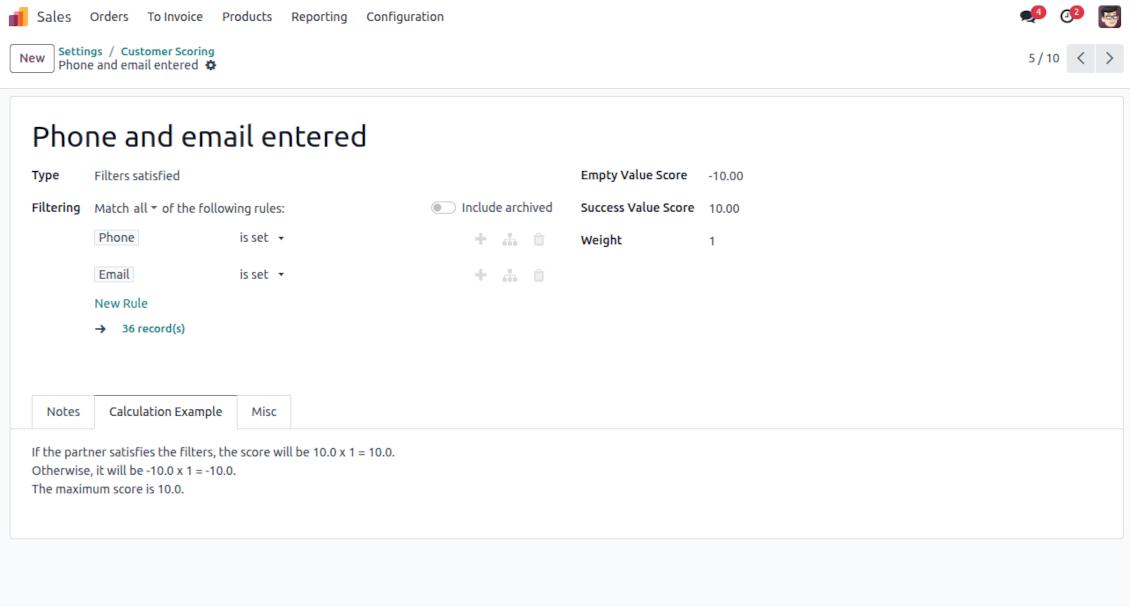Go to the next record arrow
Viewport: 1130px width, 607px height.
(1109, 58)
